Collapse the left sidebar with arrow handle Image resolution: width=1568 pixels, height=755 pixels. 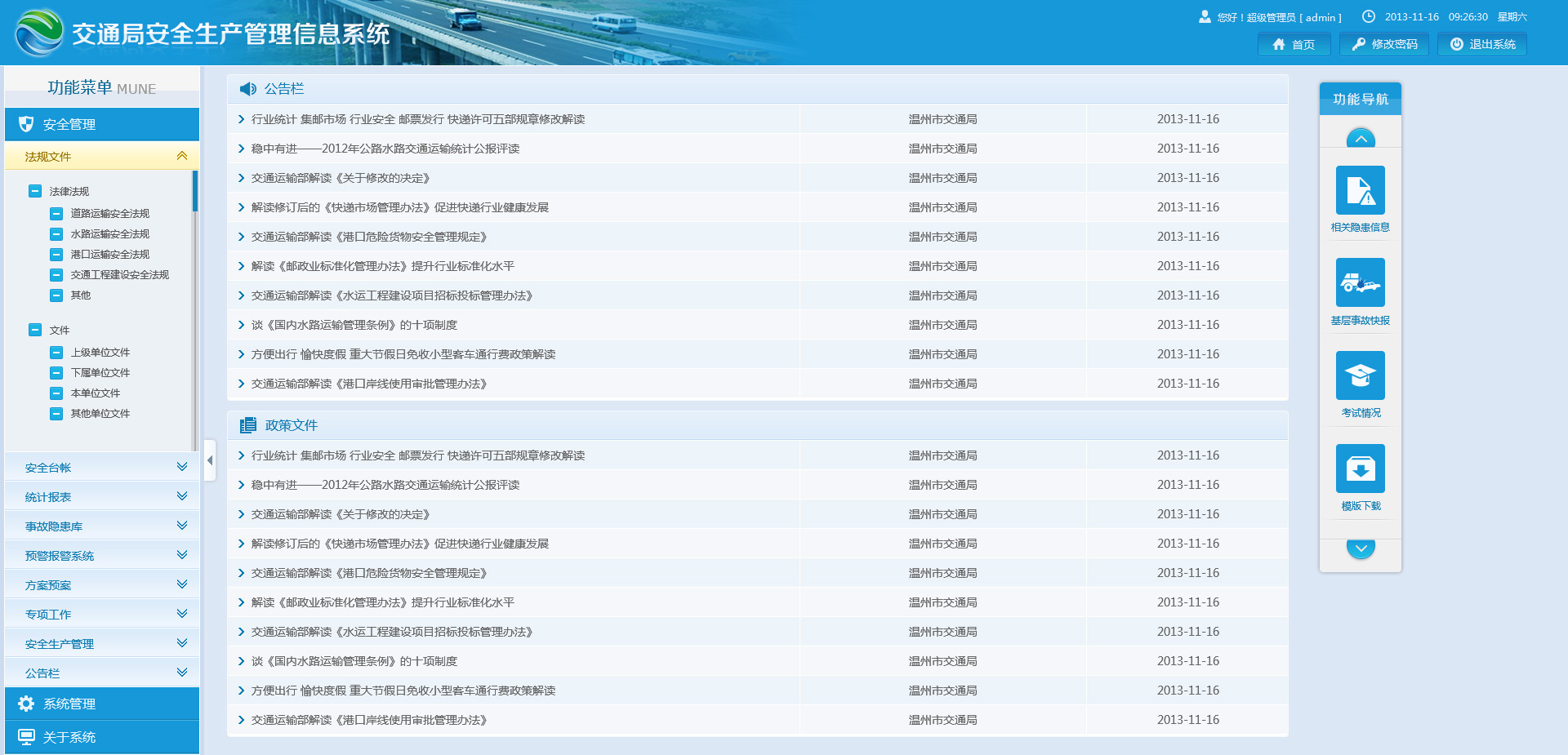click(210, 460)
